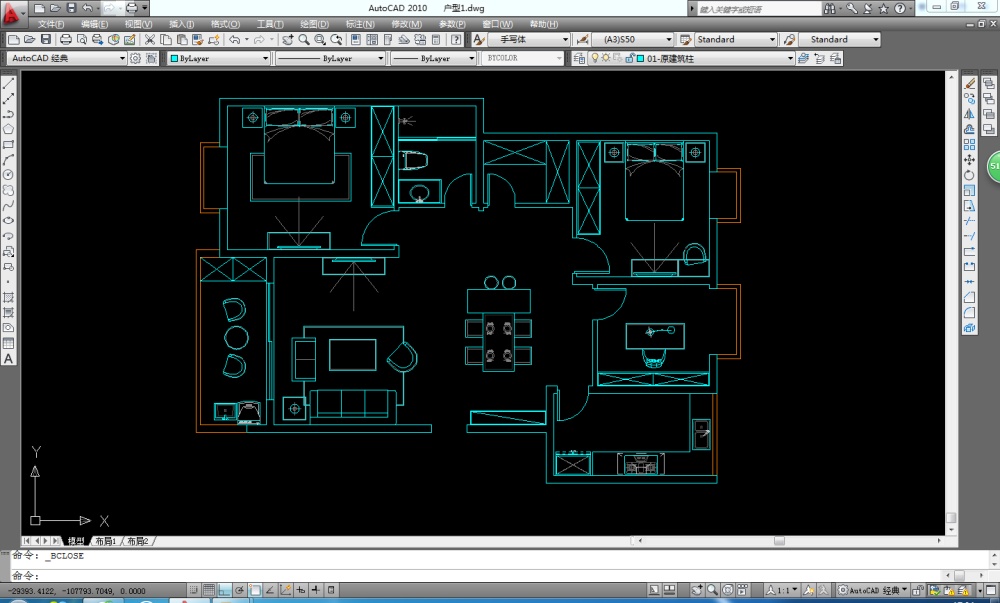Click the Save icon in the standard toolbar
Screen dimensions: 1000x603
click(45, 40)
